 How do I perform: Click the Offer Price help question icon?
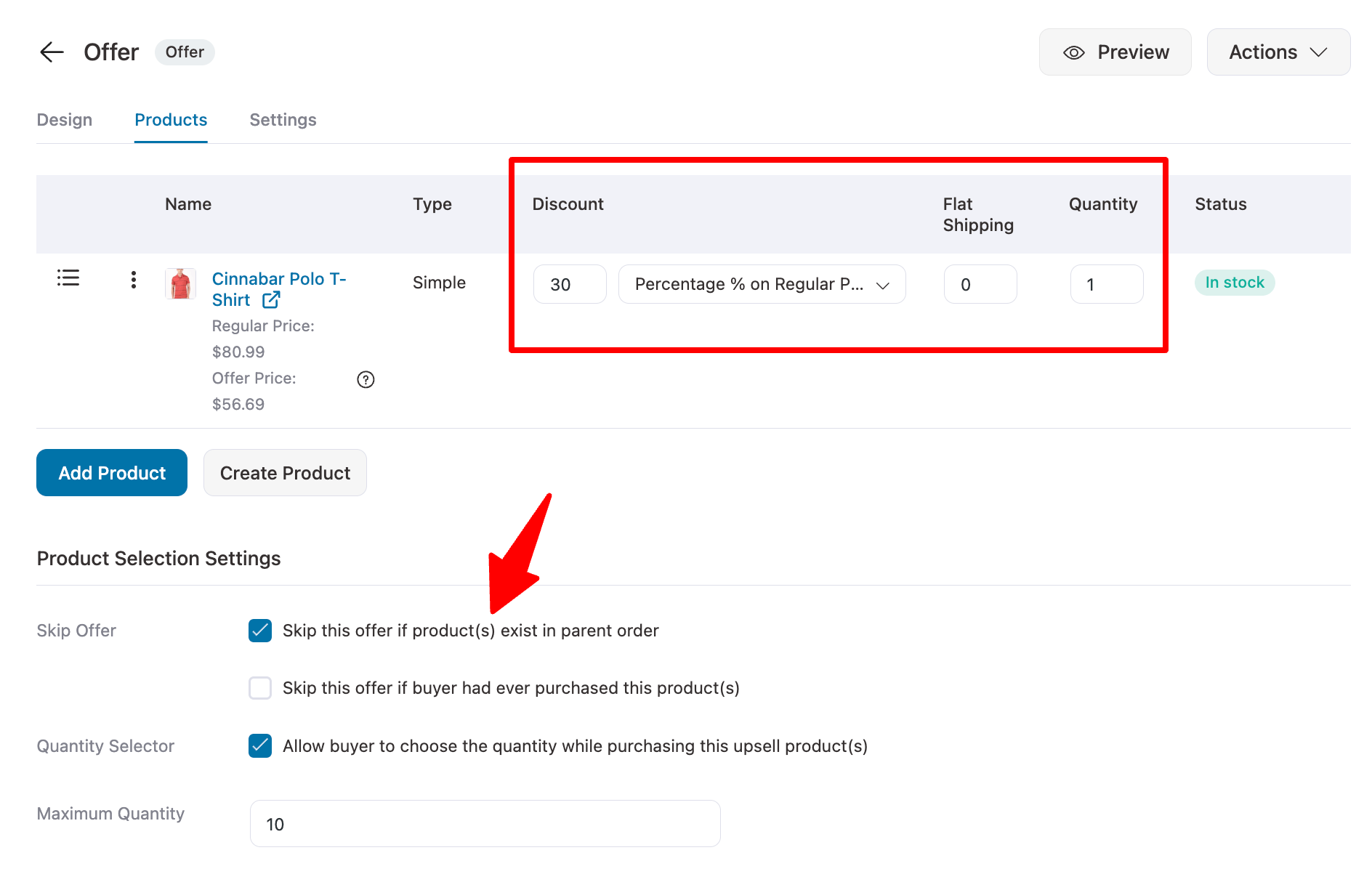(366, 379)
